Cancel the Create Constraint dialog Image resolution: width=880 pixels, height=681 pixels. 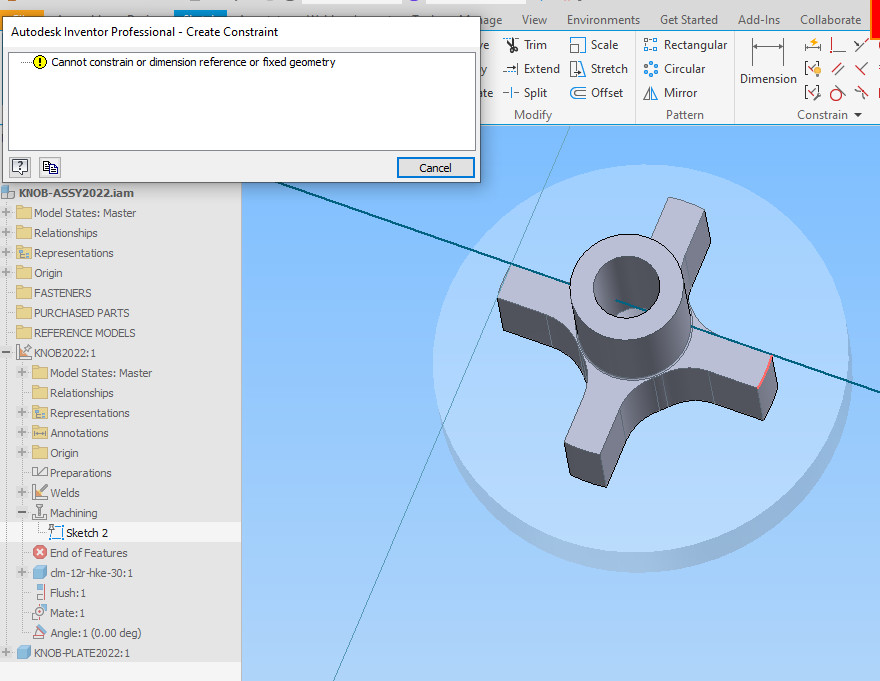coord(435,167)
